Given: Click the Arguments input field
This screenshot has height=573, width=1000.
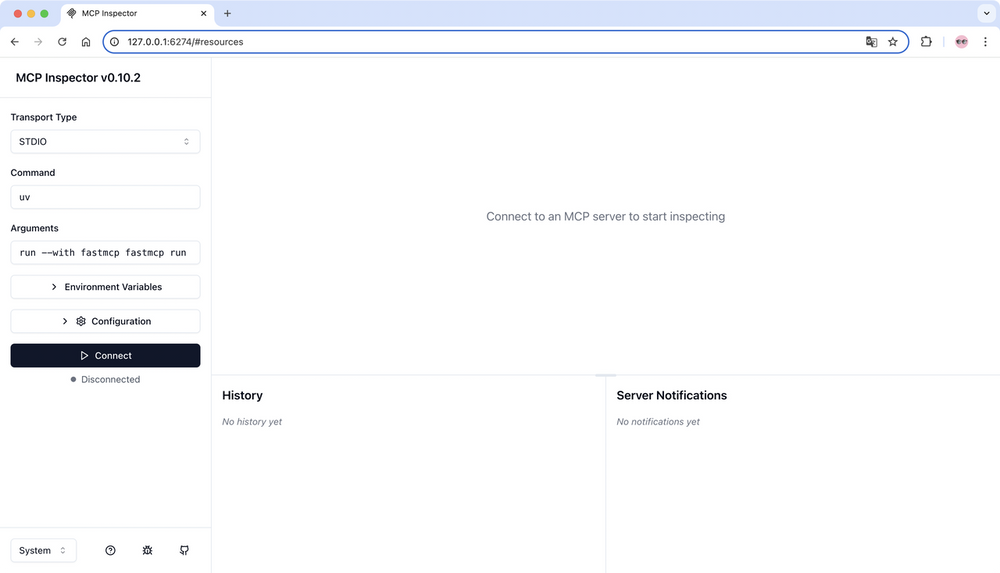Looking at the screenshot, I should coord(105,253).
